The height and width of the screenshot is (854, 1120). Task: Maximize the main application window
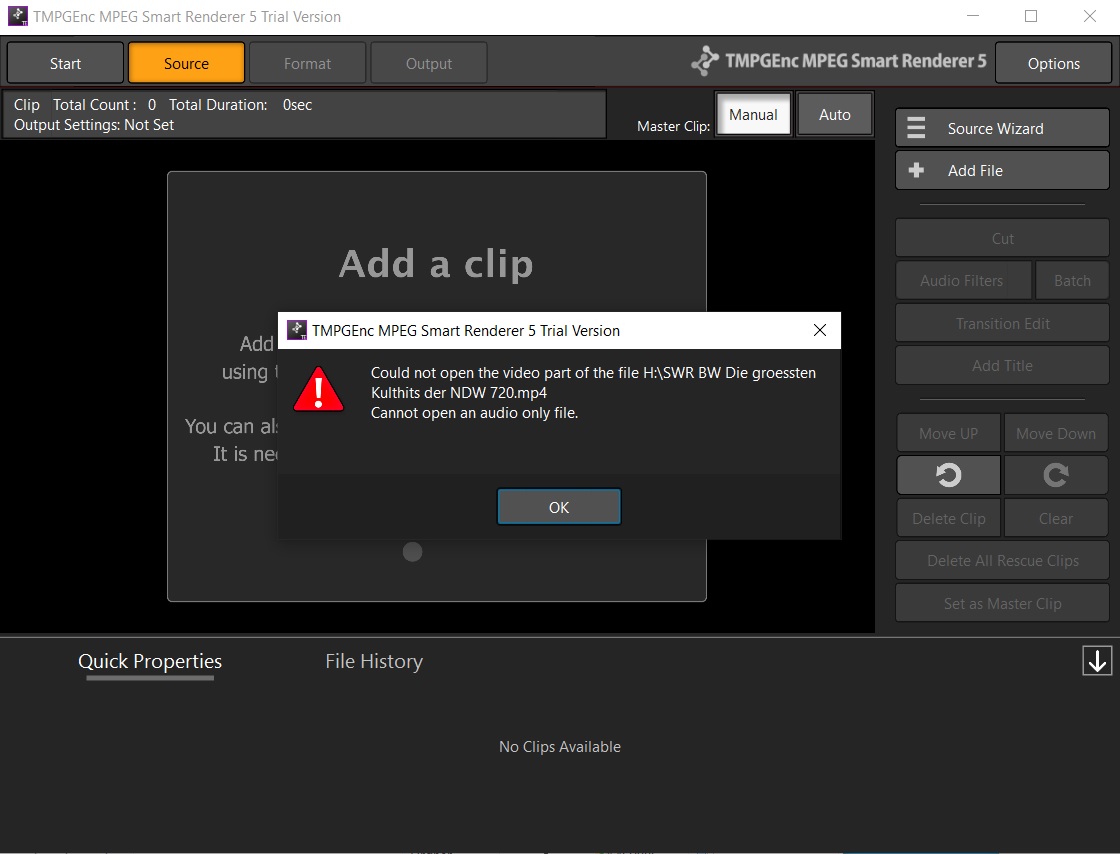pyautogui.click(x=1031, y=16)
